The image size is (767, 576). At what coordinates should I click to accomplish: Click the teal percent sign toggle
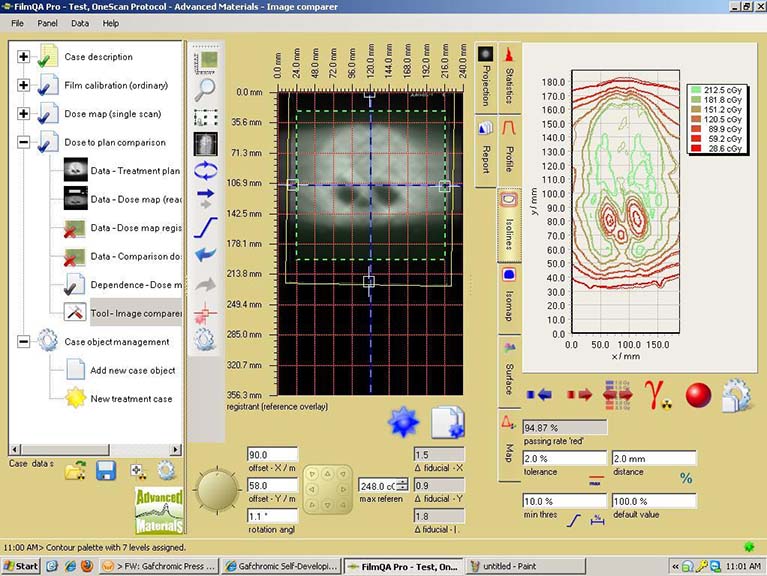[x=686, y=478]
